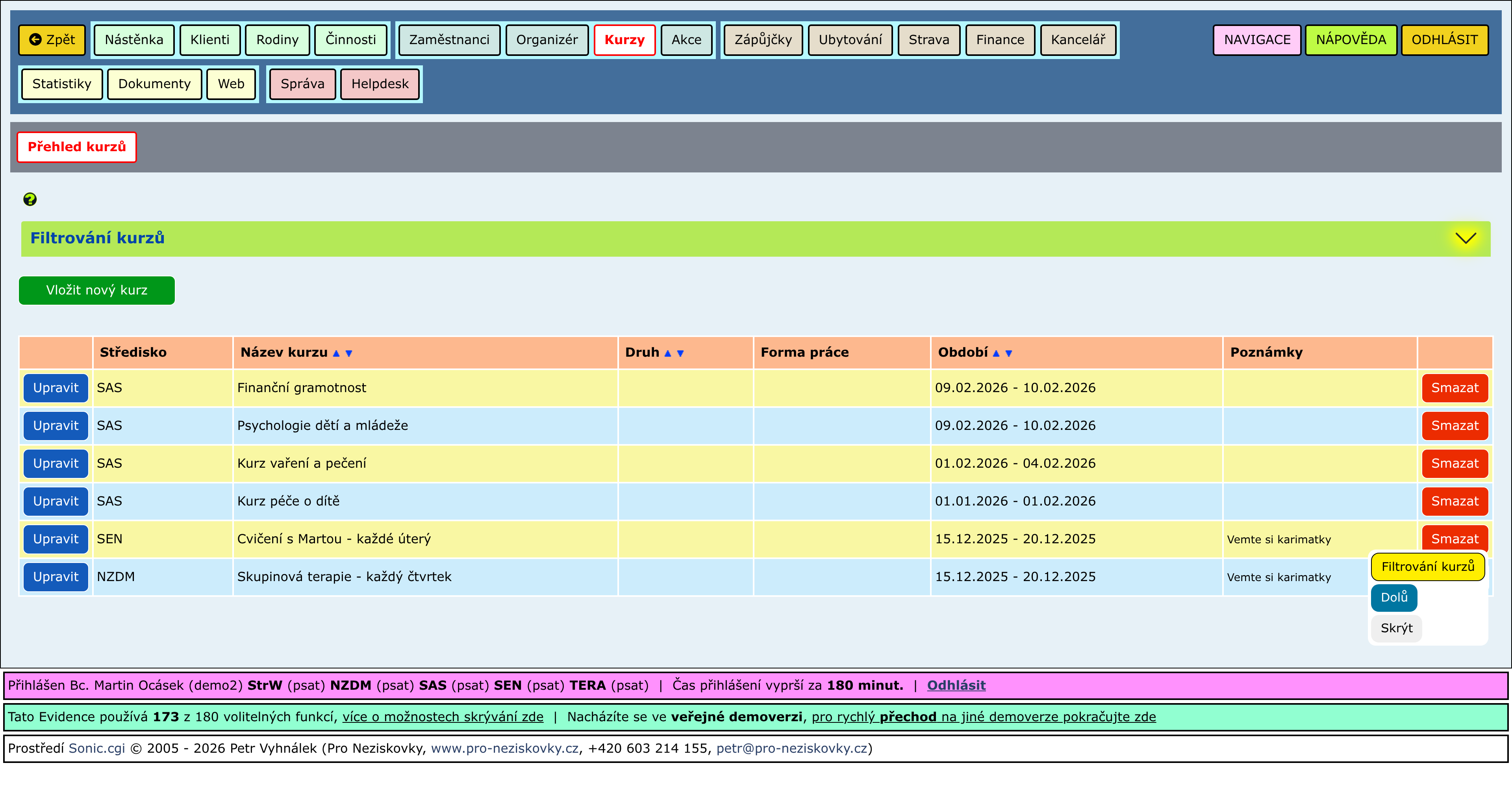
Task: Click Vložit nový kurz button
Action: 97,291
